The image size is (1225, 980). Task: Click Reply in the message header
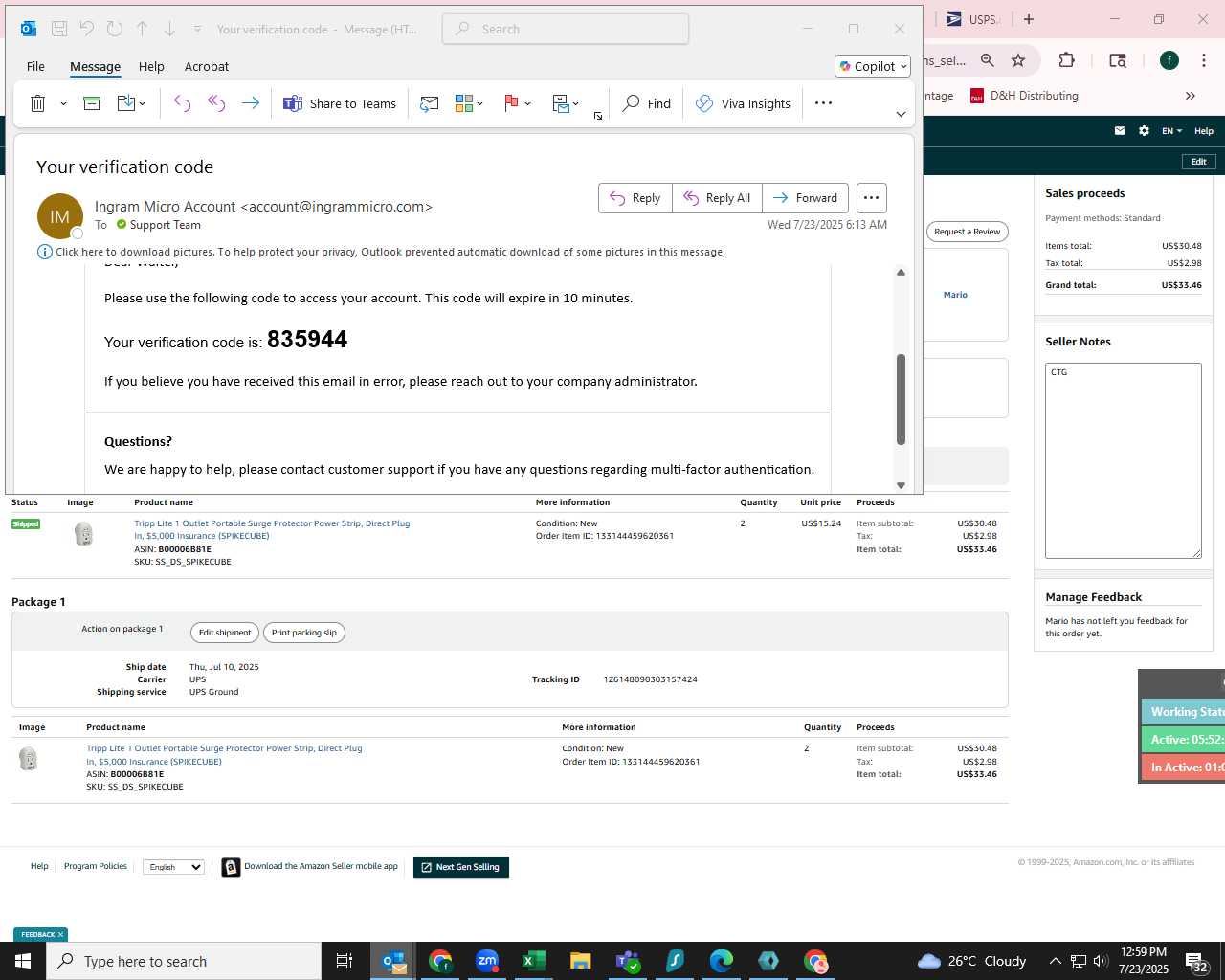(635, 198)
